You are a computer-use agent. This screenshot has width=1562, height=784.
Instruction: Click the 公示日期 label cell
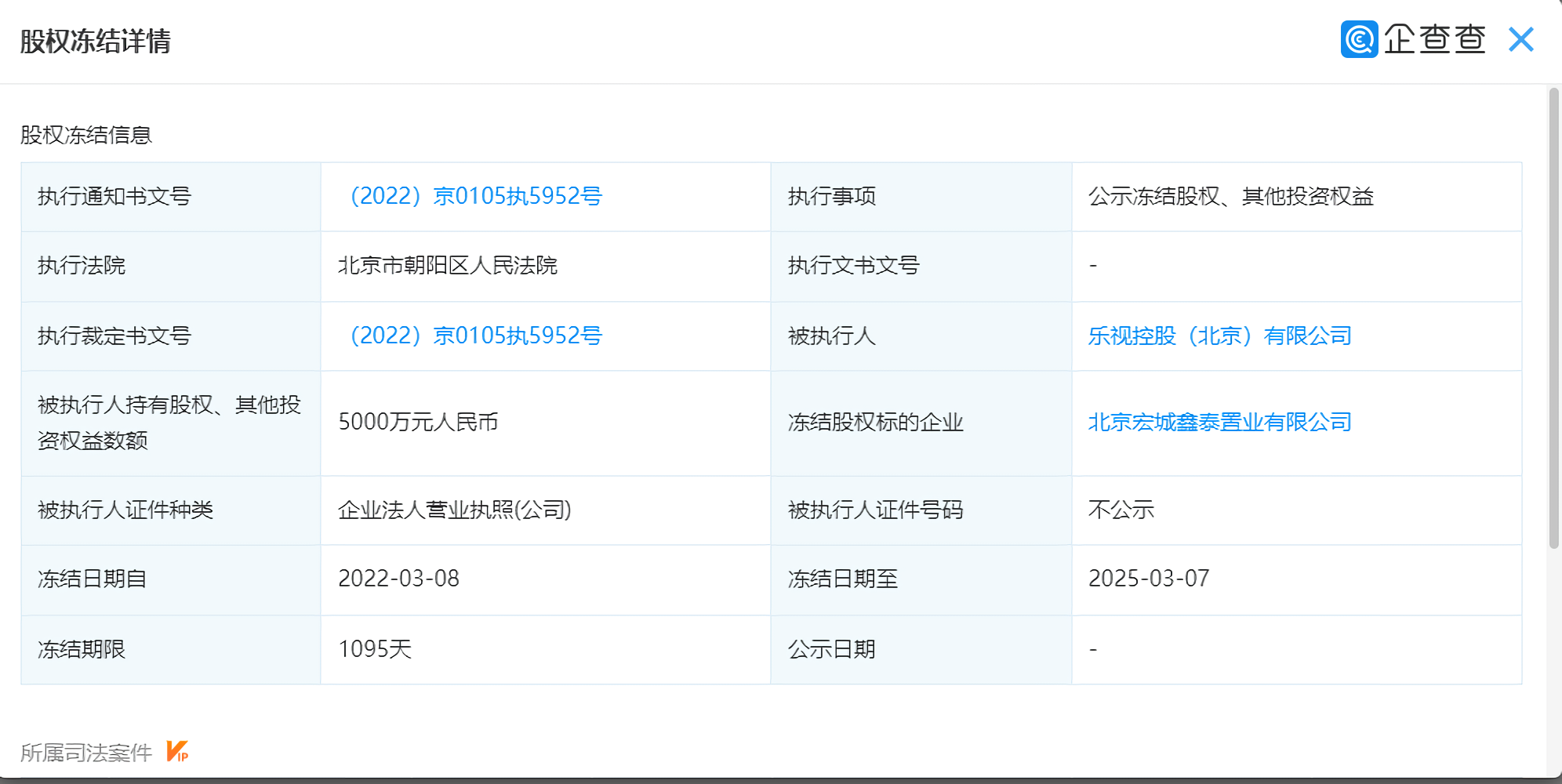(921, 649)
